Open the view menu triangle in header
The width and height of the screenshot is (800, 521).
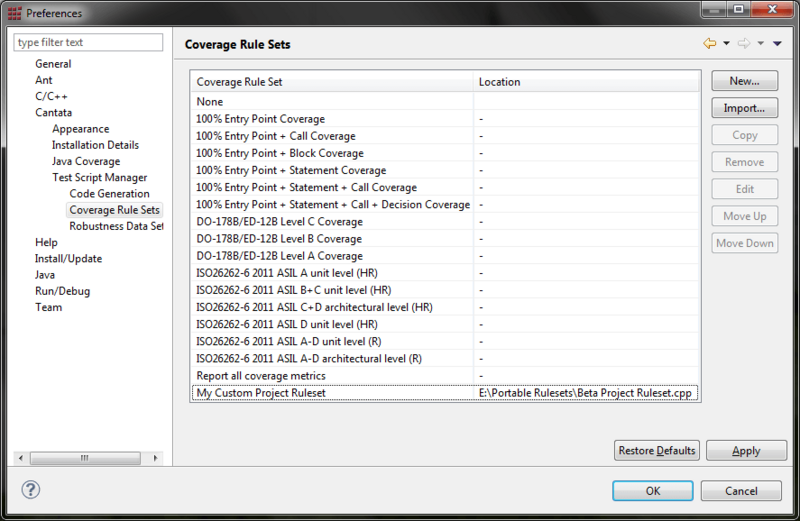[x=777, y=43]
